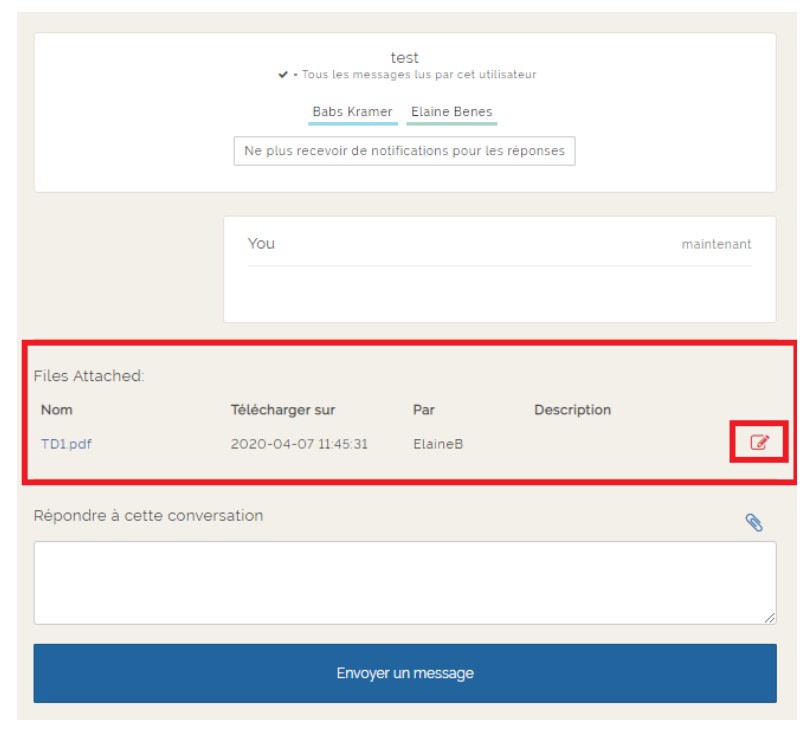The image size is (808, 733).
Task: Click the checkmark icon below the test title
Action: coord(284,76)
